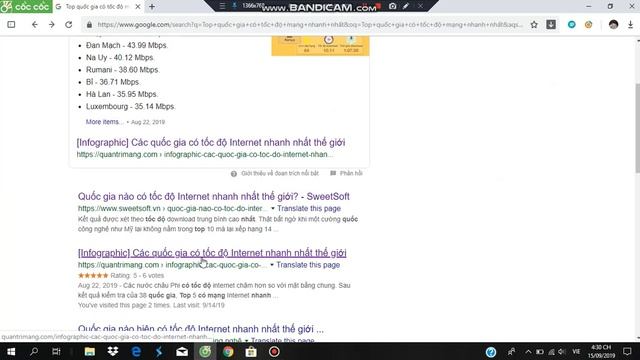Viewport: 640px width, 360px height.
Task: Focus the address bar URL
Action: pos(310,24)
